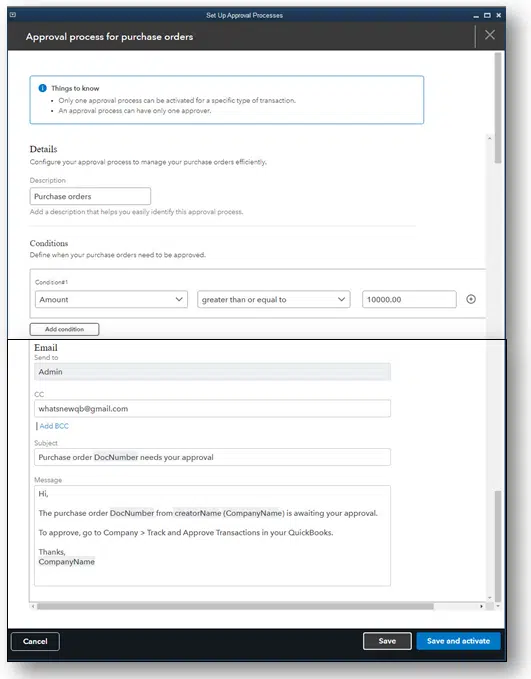Viewport: 531px width, 679px height.
Task: Click the Details heading
Action: [x=43, y=149]
